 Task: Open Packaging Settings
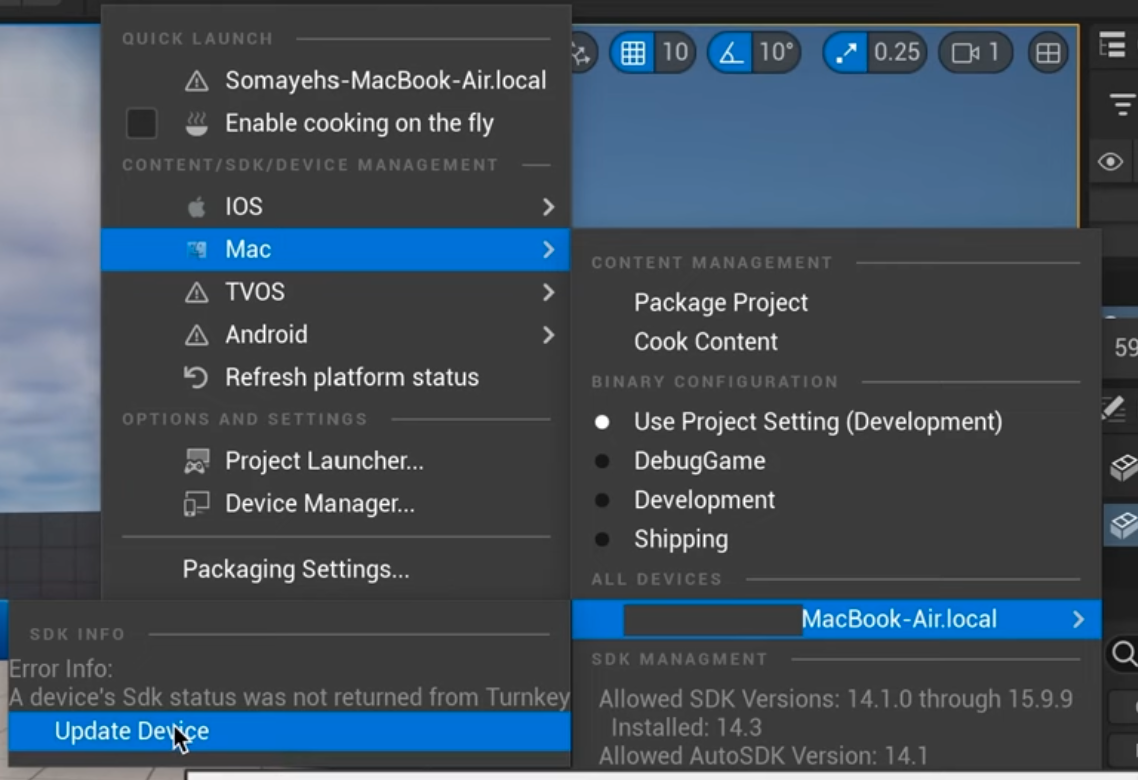296,570
